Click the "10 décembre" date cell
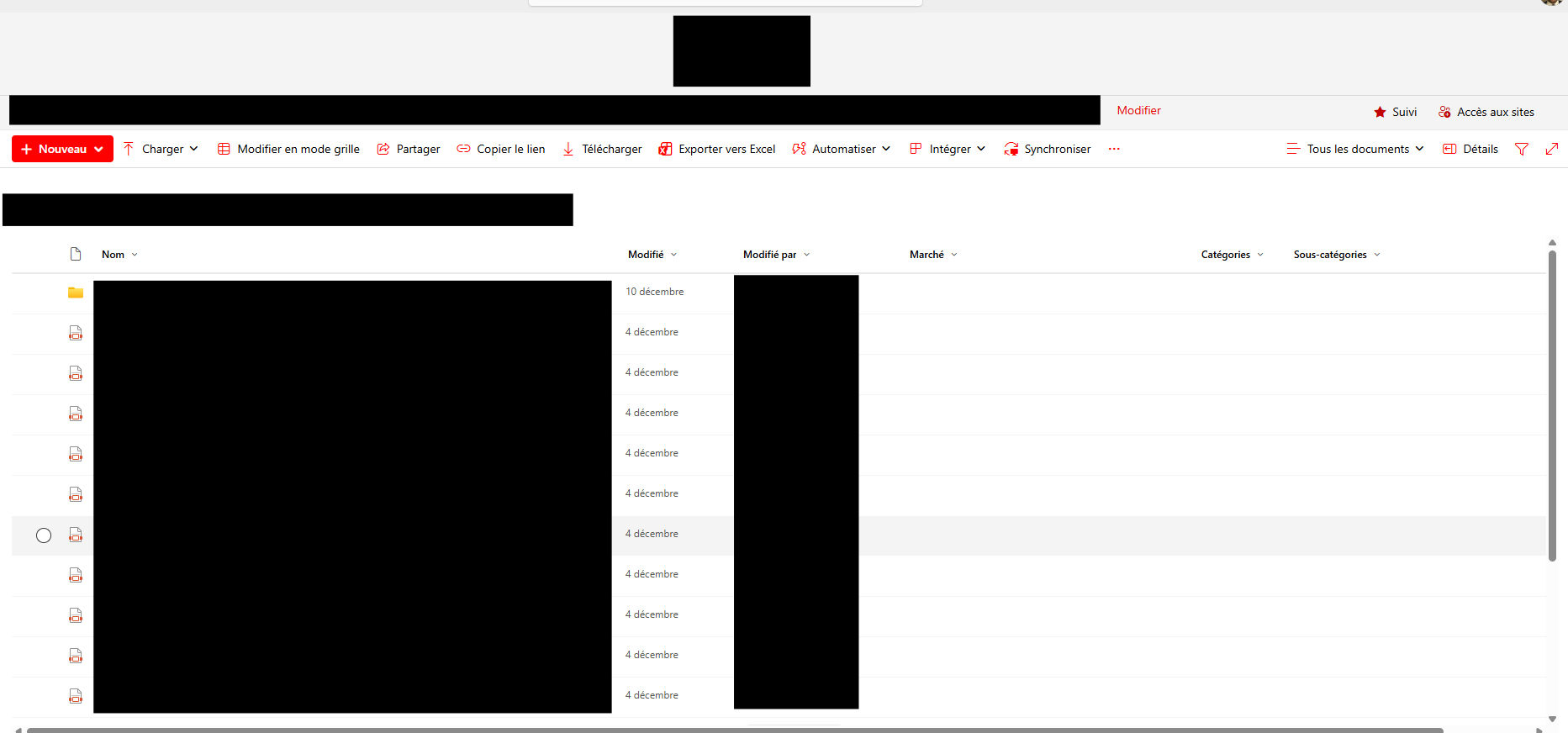This screenshot has width=1568, height=733. click(x=655, y=292)
